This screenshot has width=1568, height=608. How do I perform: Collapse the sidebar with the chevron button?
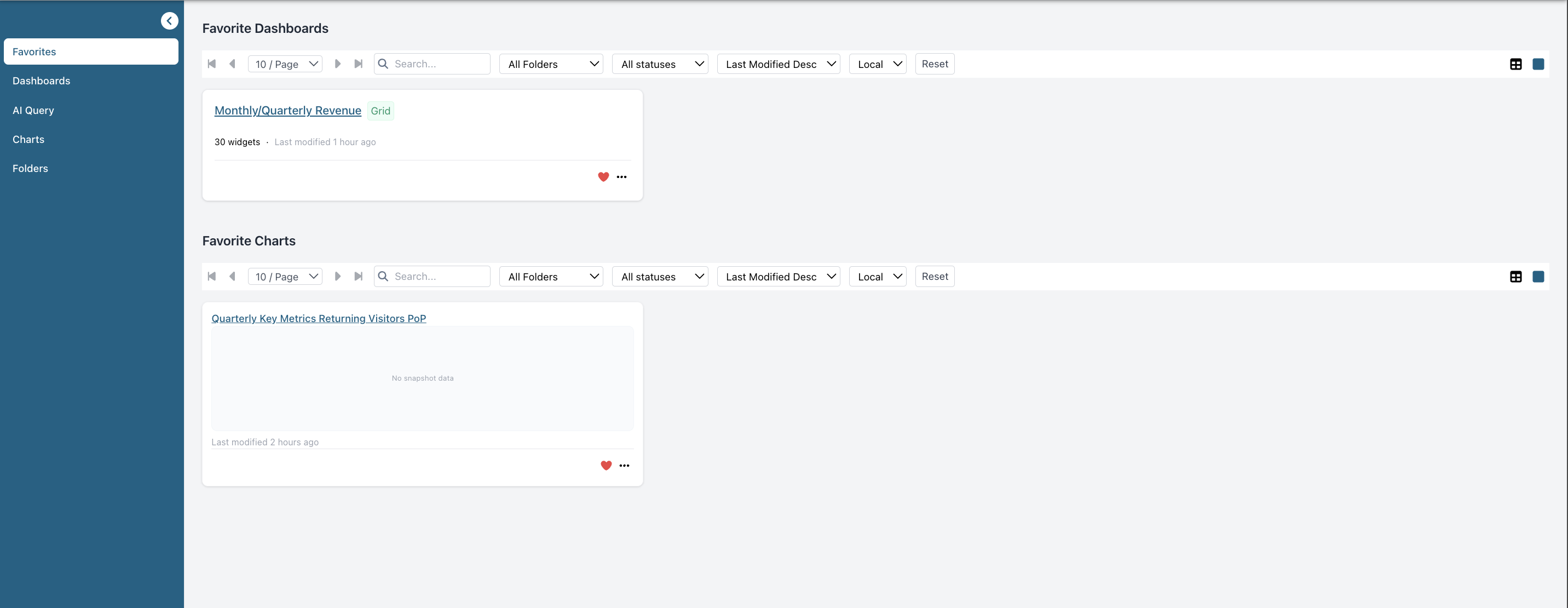[x=169, y=21]
